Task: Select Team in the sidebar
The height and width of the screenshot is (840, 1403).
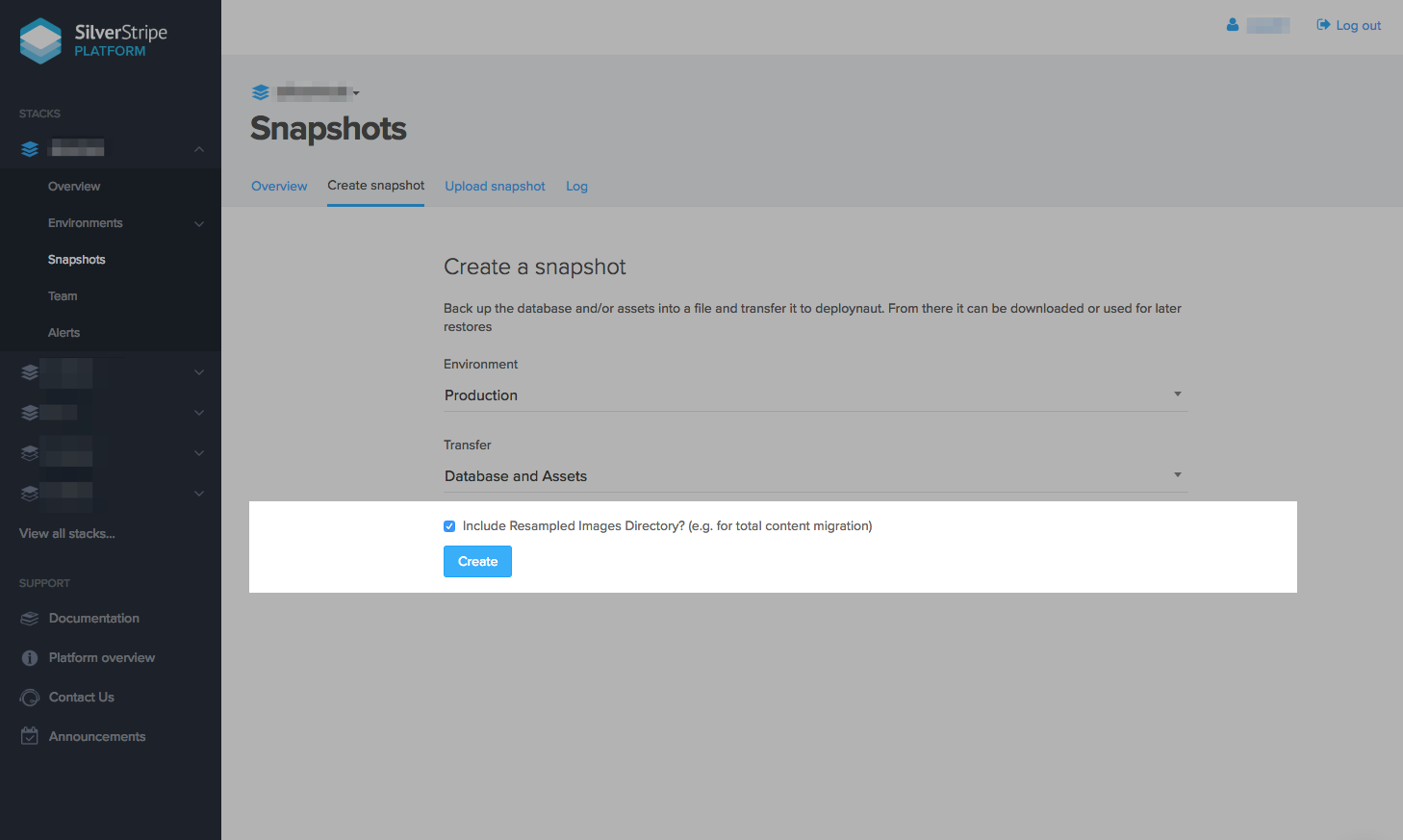Action: point(63,296)
